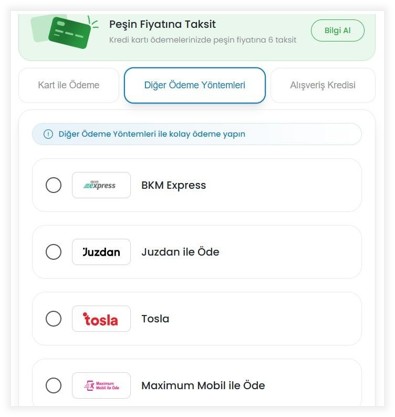Click the Bilgi Al button

pos(338,30)
